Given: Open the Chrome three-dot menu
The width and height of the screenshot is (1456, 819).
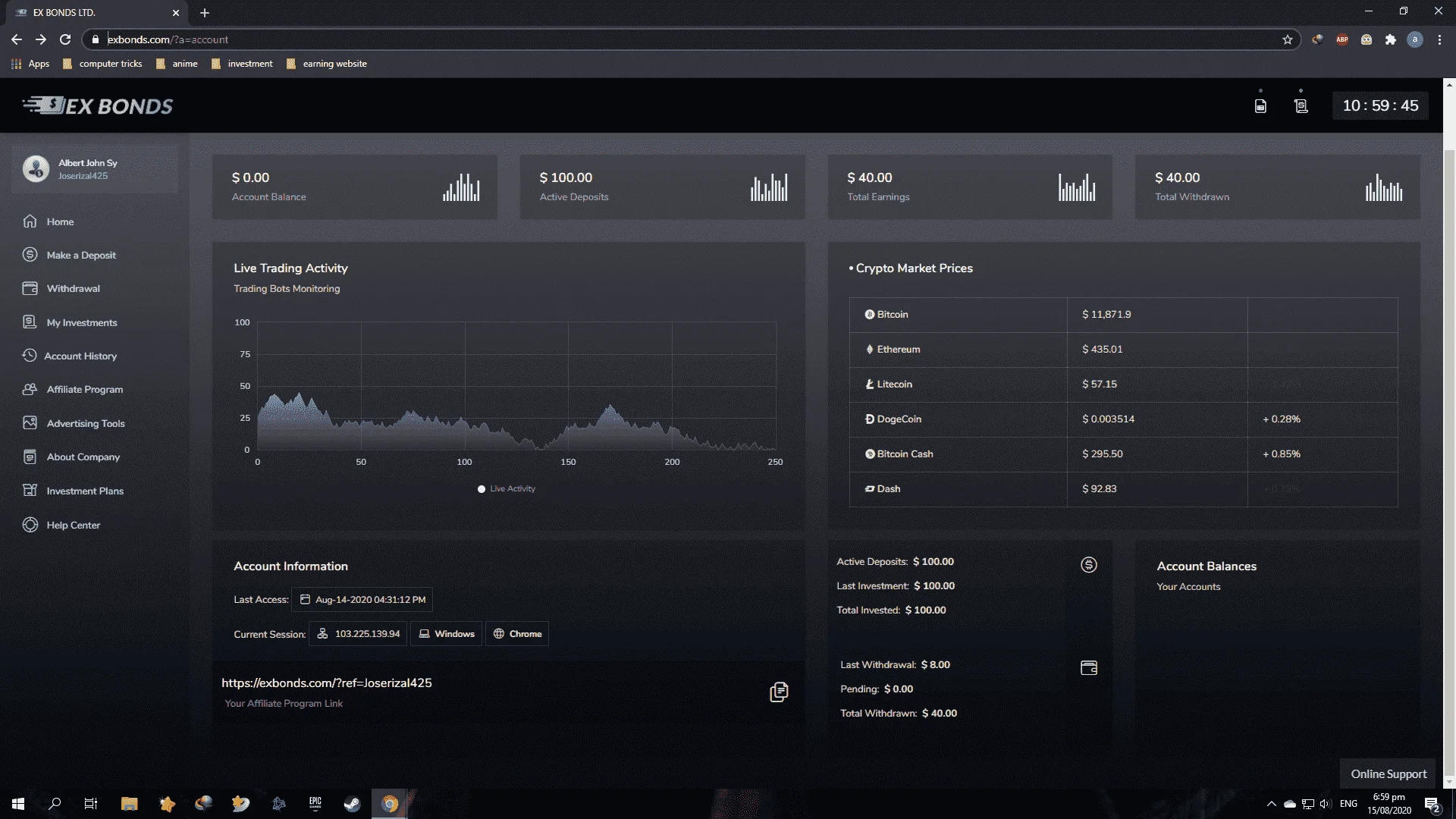Looking at the screenshot, I should 1439,39.
